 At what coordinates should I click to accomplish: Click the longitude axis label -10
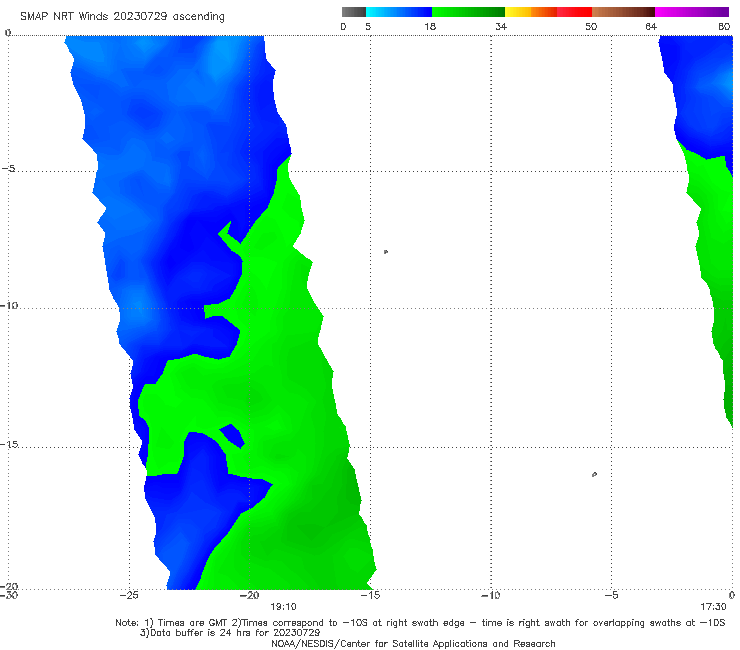click(x=490, y=595)
